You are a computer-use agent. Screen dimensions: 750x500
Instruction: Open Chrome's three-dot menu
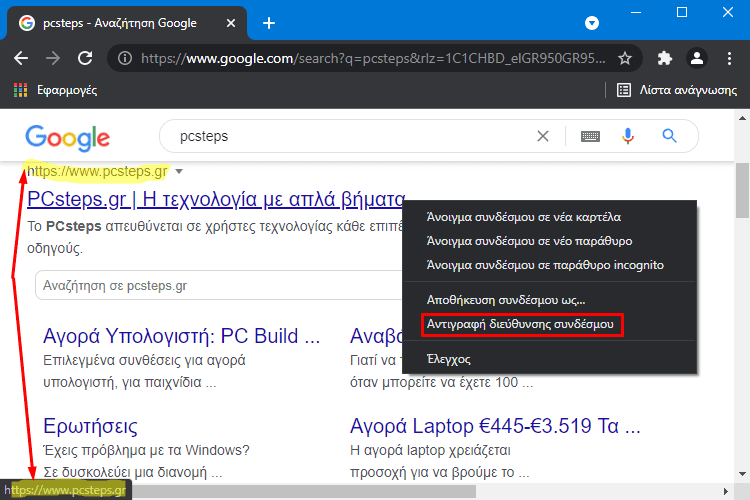(x=729, y=58)
